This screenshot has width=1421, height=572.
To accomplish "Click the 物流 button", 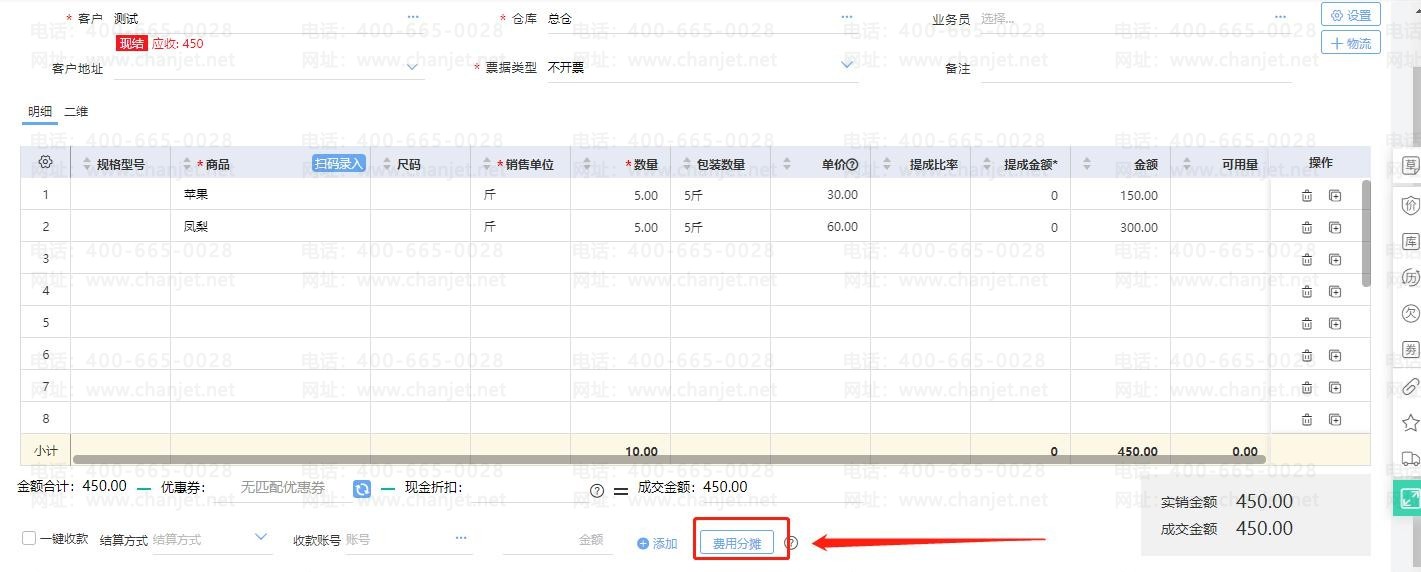I will point(1351,43).
